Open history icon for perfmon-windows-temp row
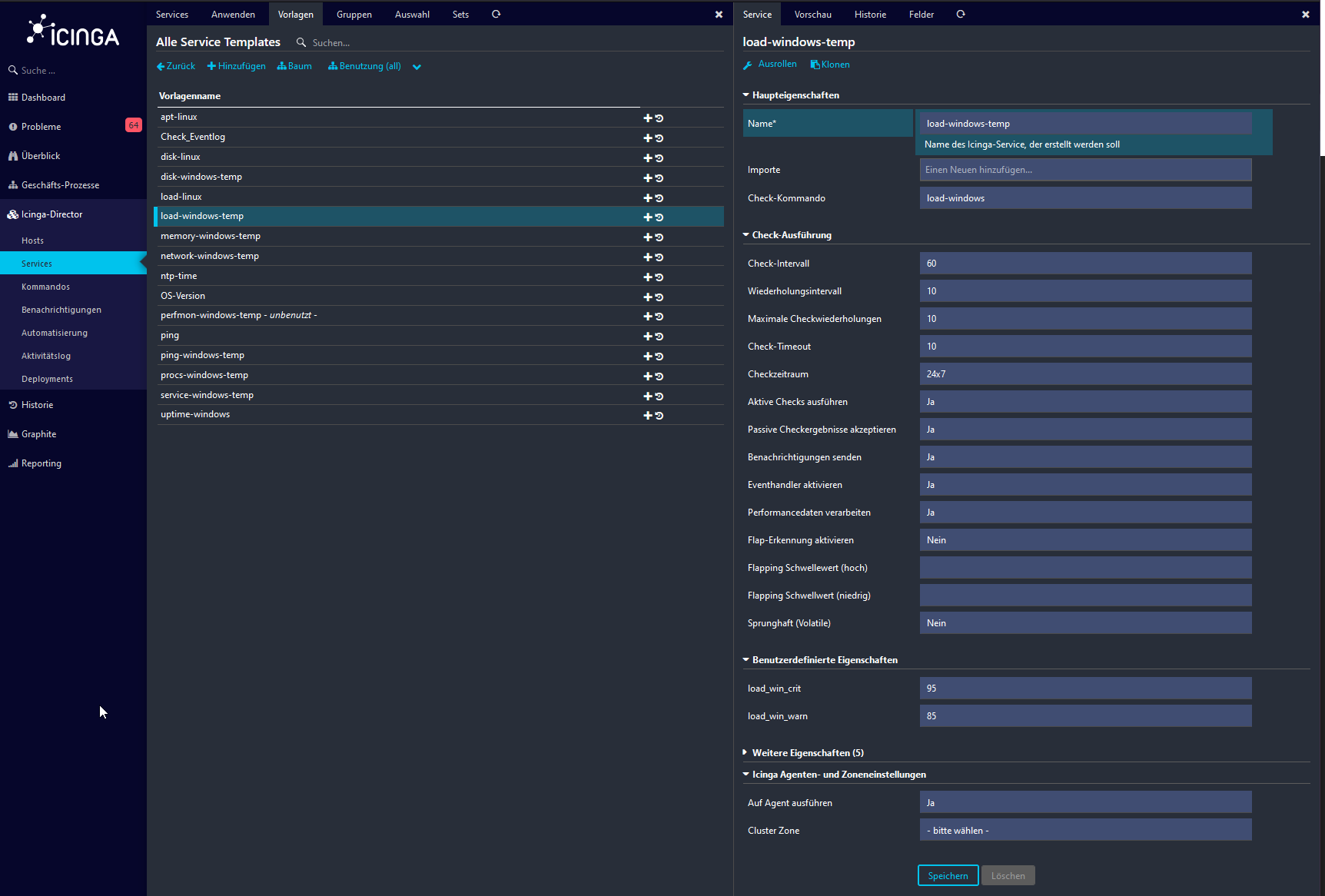Screen dimensions: 1325x896 click(x=659, y=317)
